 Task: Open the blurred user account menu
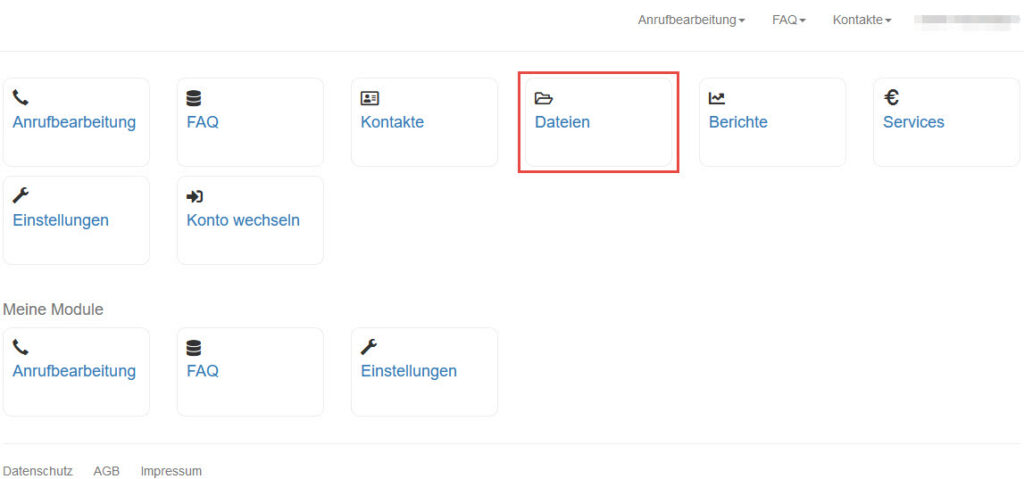967,20
